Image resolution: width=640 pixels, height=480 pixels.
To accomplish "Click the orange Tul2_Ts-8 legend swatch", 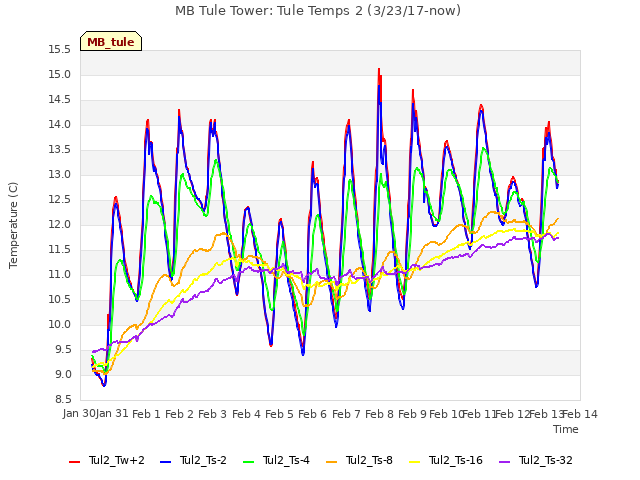I will click(x=331, y=462).
